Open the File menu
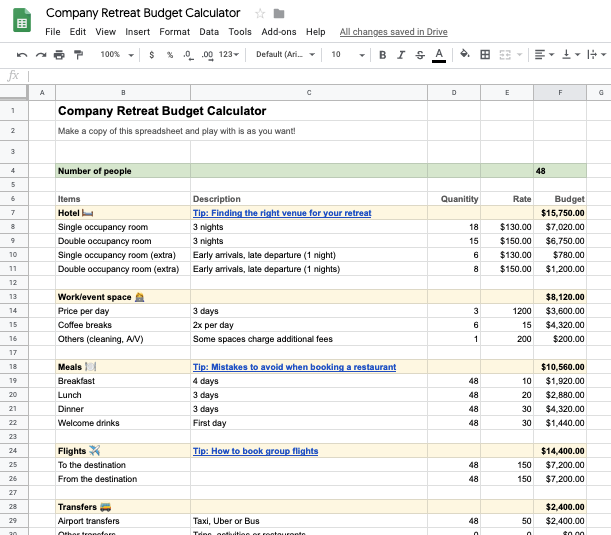 click(x=53, y=32)
